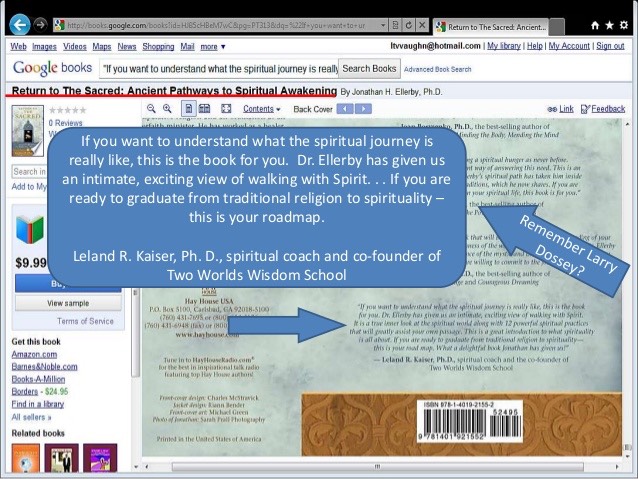This screenshot has height=479, width=638.
Task: Go to Web in Google navigation
Action: pos(18,46)
